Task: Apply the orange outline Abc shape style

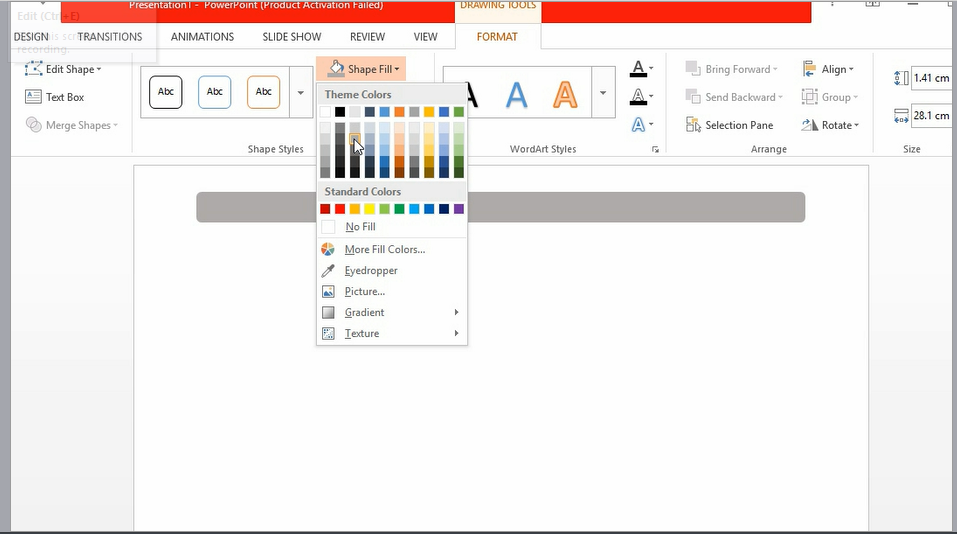Action: [263, 92]
